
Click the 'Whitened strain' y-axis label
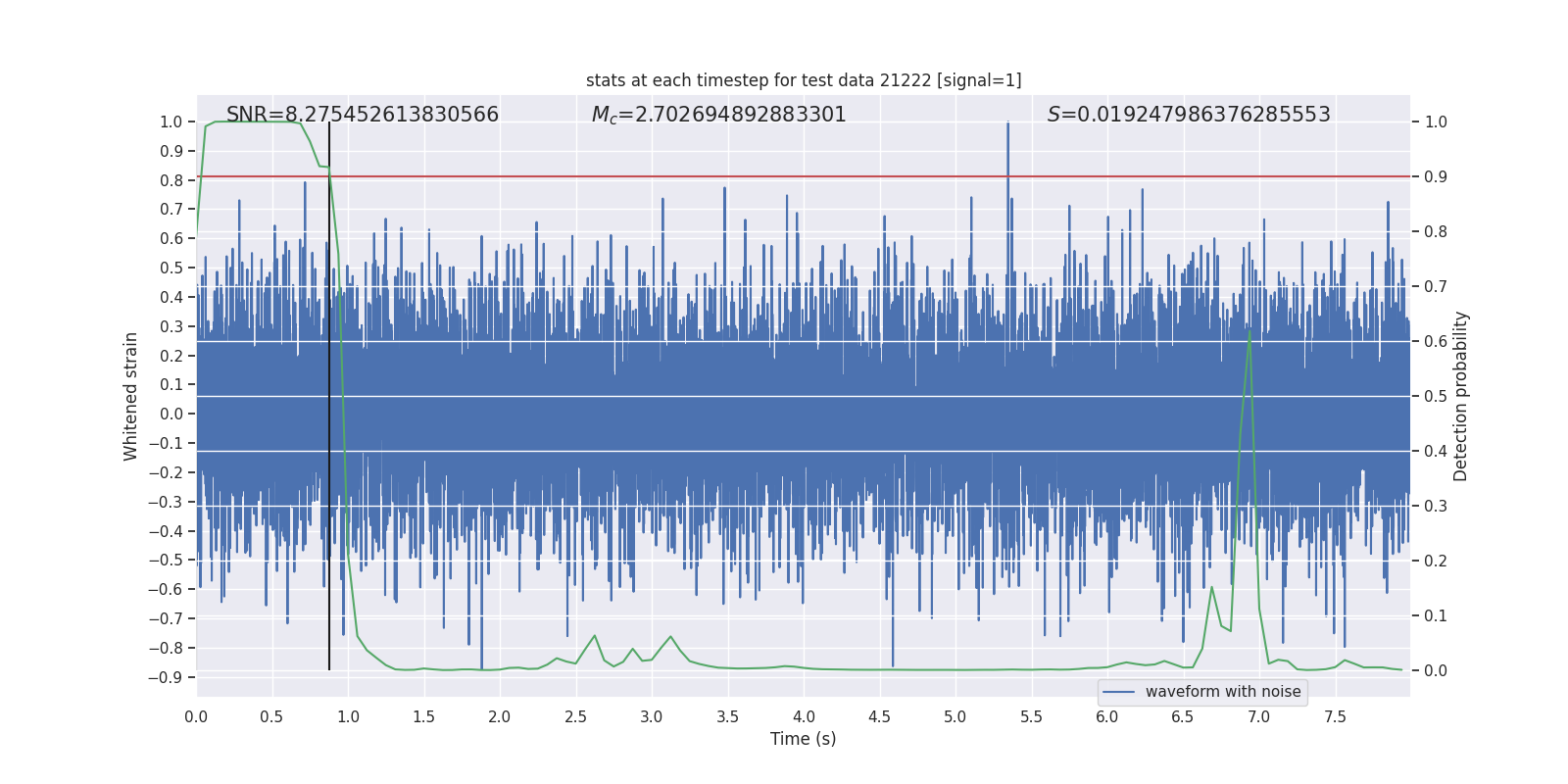tap(130, 396)
